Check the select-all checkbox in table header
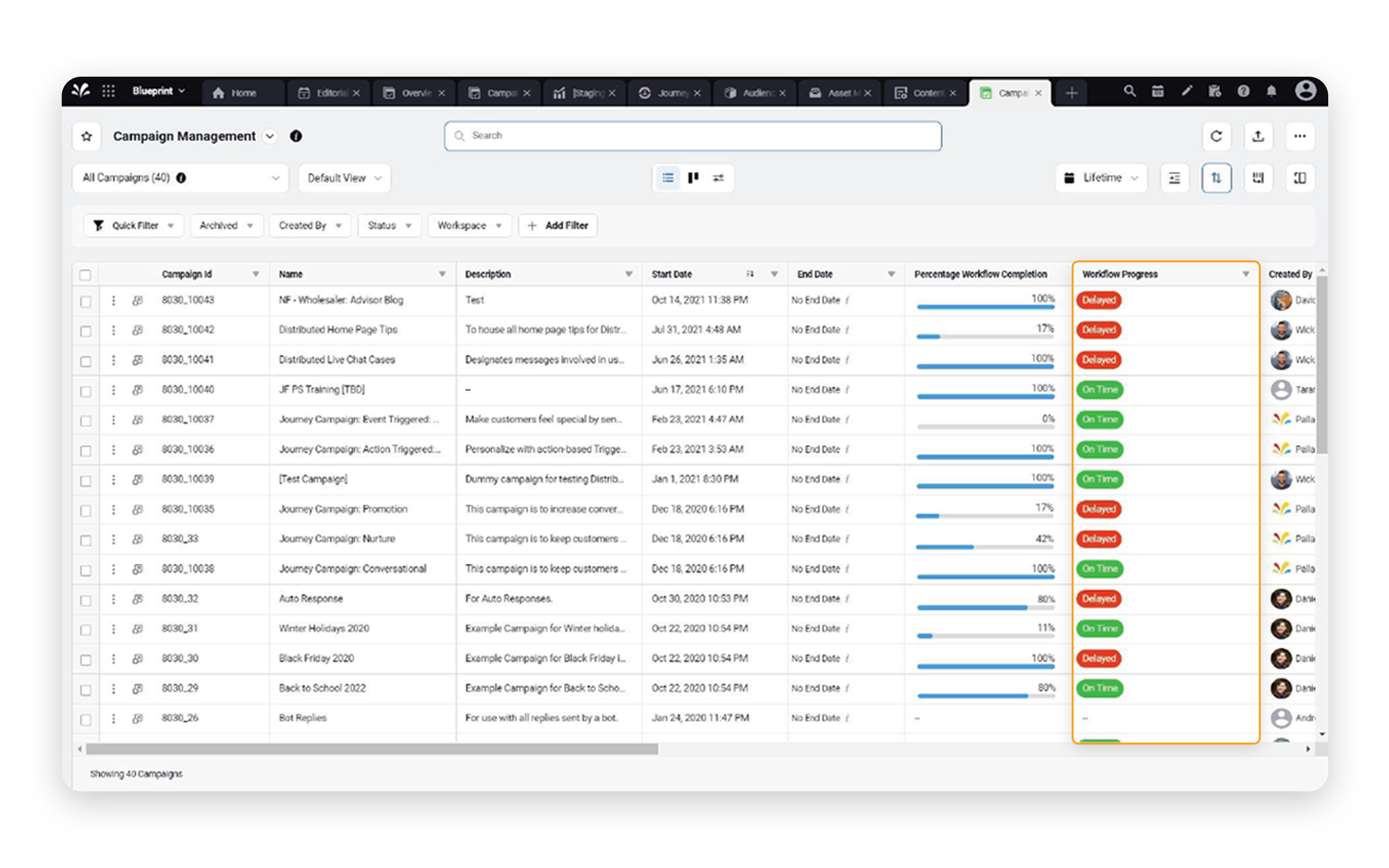 [85, 275]
